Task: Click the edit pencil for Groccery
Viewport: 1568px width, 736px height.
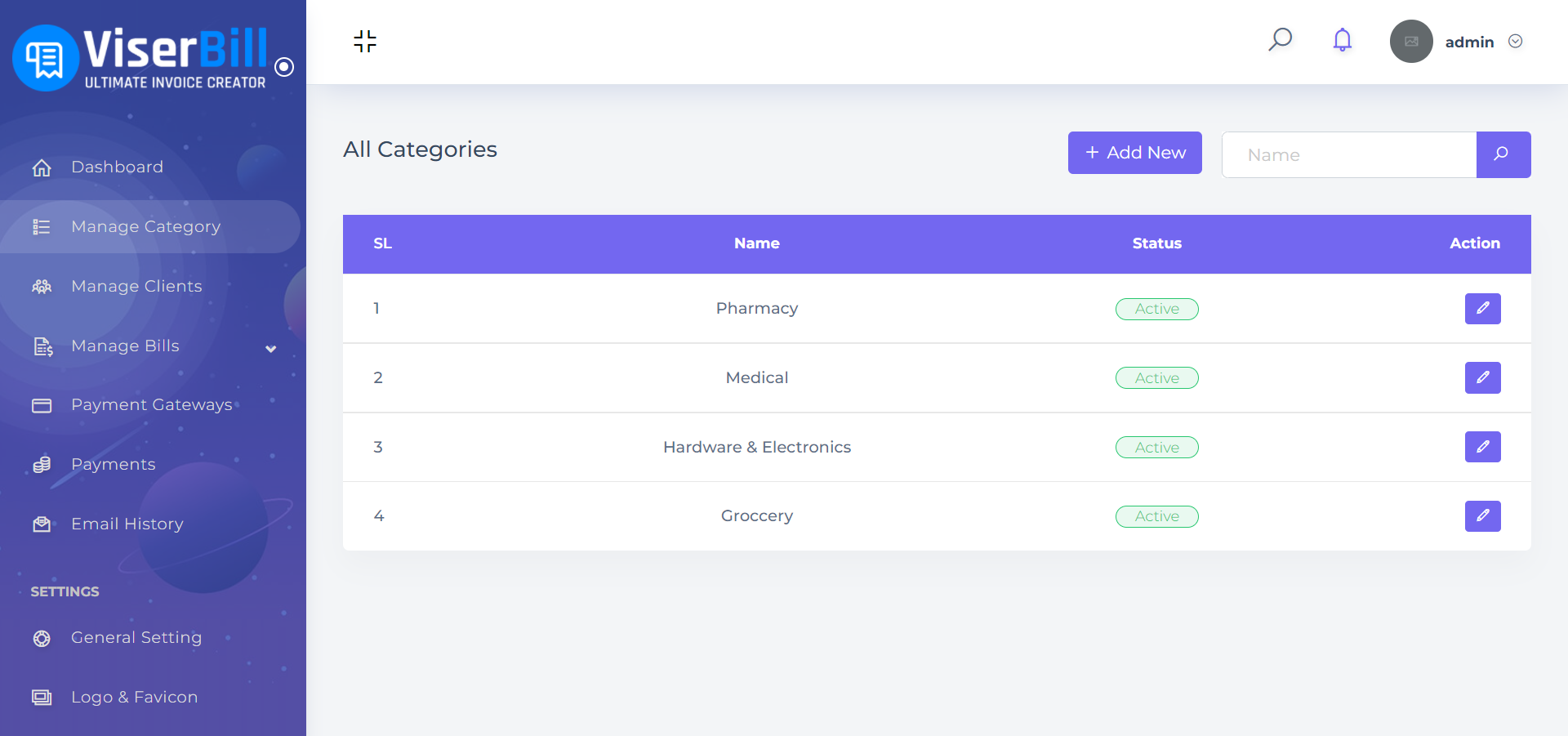Action: [x=1482, y=516]
